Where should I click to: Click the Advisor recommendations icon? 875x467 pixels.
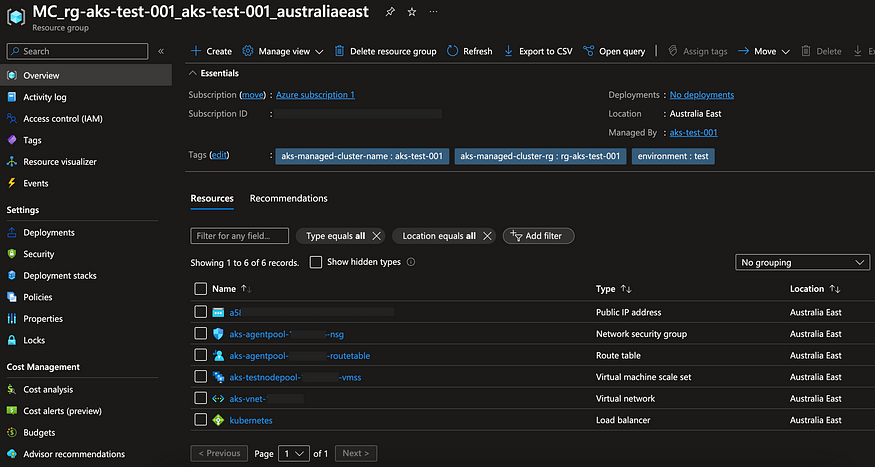tap(12, 454)
